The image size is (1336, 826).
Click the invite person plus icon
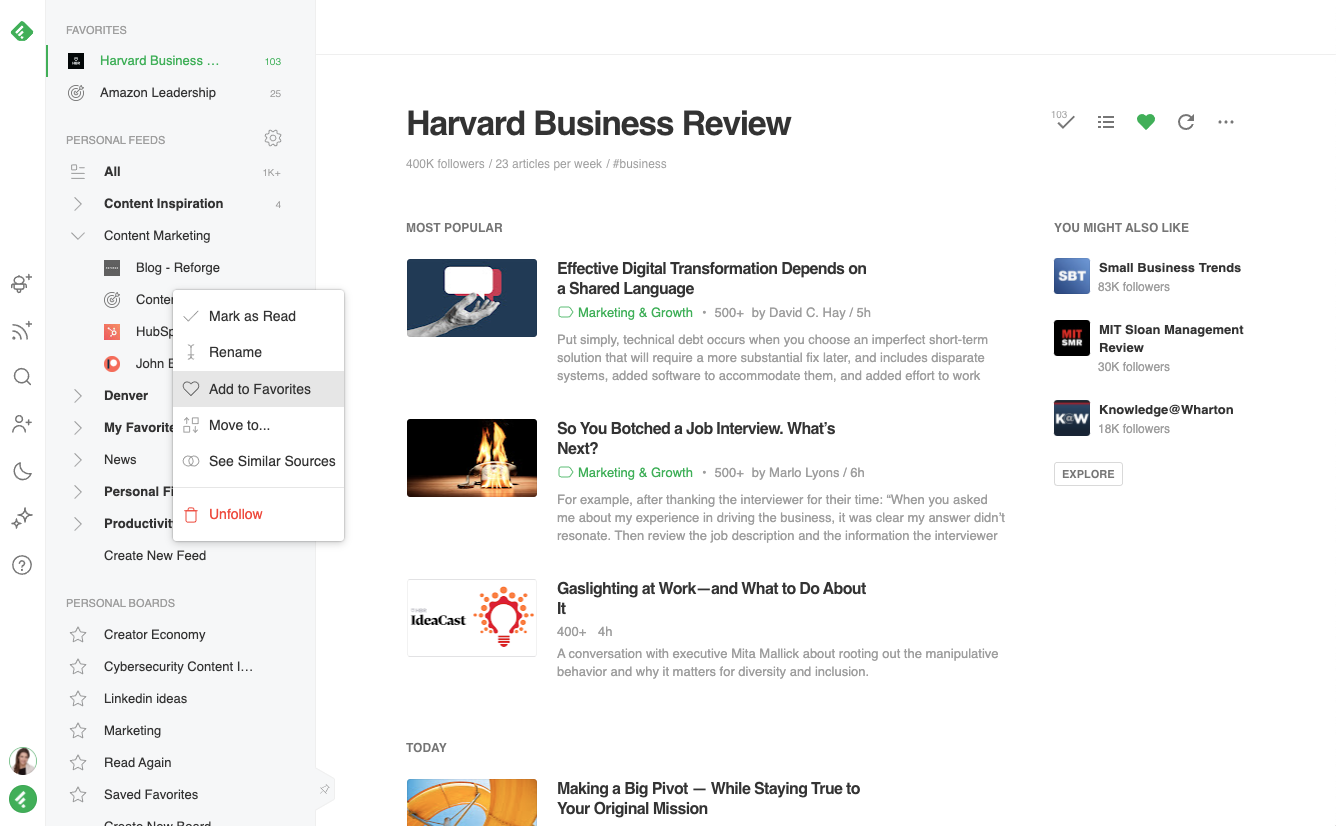tap(22, 424)
